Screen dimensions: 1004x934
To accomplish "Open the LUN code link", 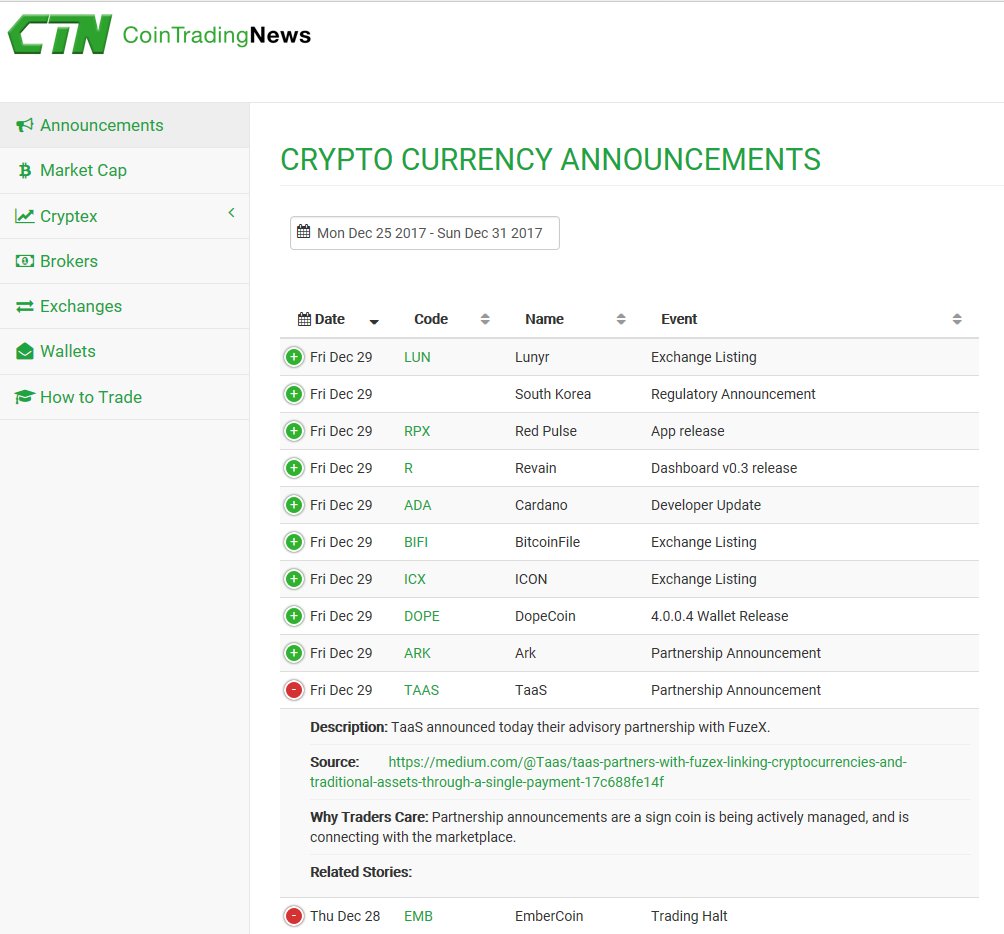I will (417, 357).
